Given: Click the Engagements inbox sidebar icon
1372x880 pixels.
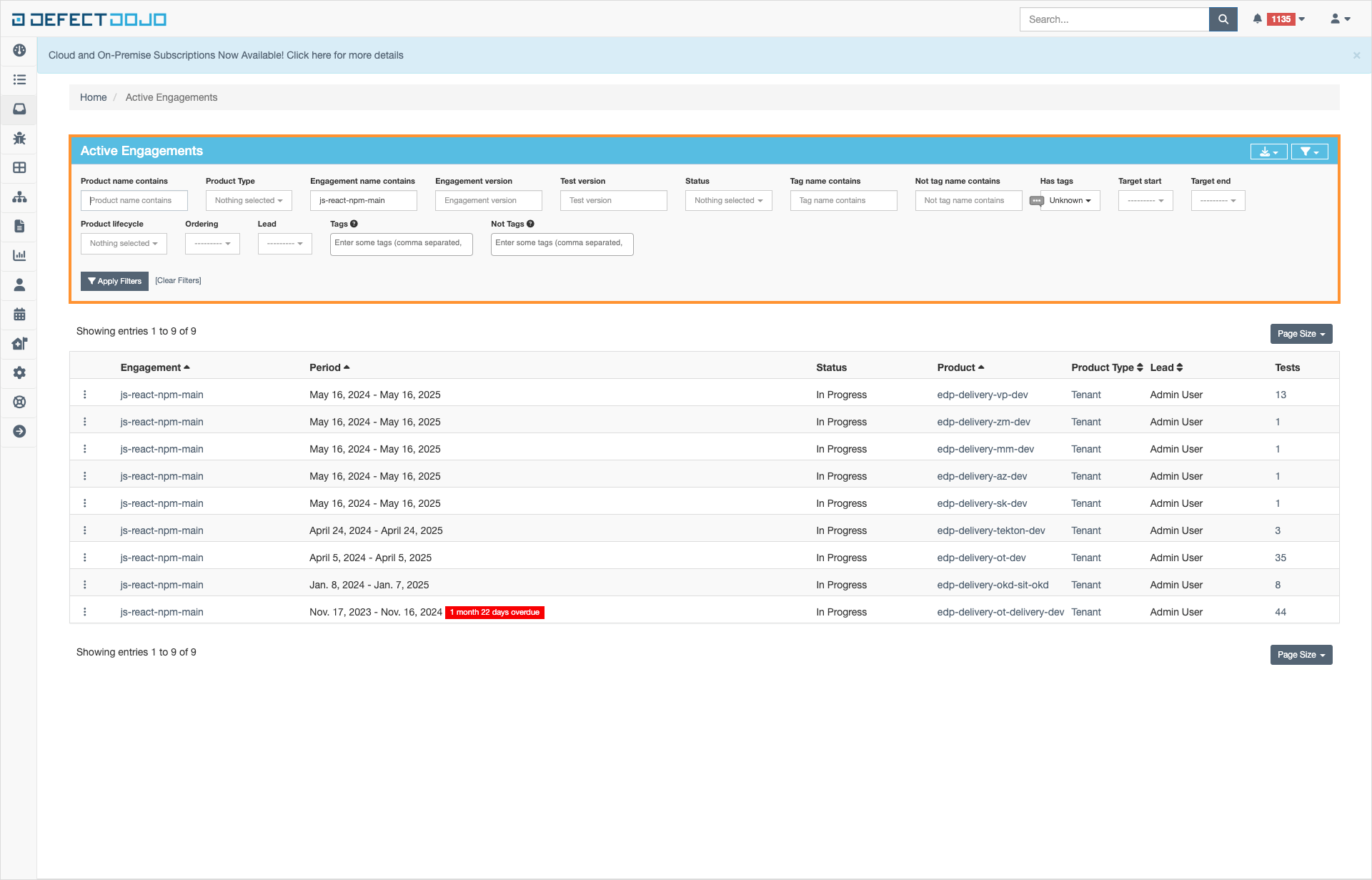Looking at the screenshot, I should (x=19, y=109).
